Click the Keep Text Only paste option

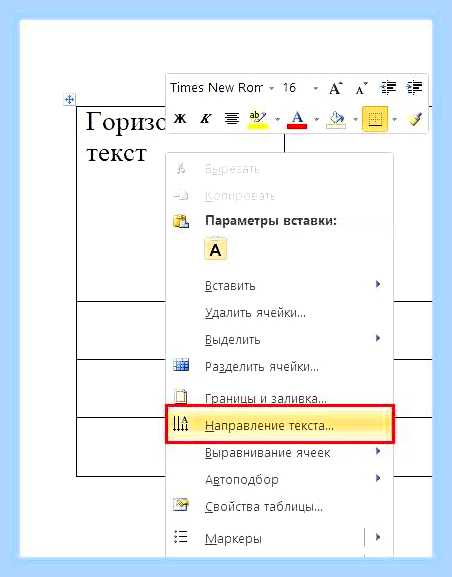coord(216,249)
